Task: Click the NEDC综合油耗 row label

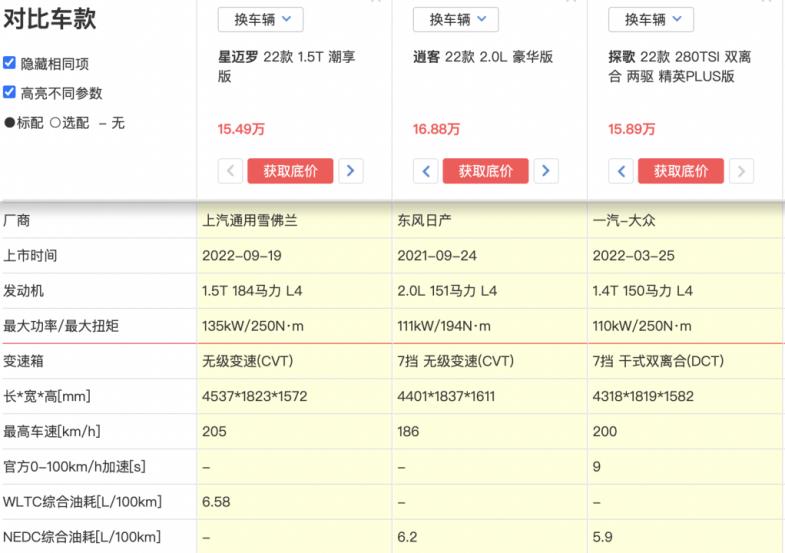Action: pyautogui.click(x=82, y=537)
